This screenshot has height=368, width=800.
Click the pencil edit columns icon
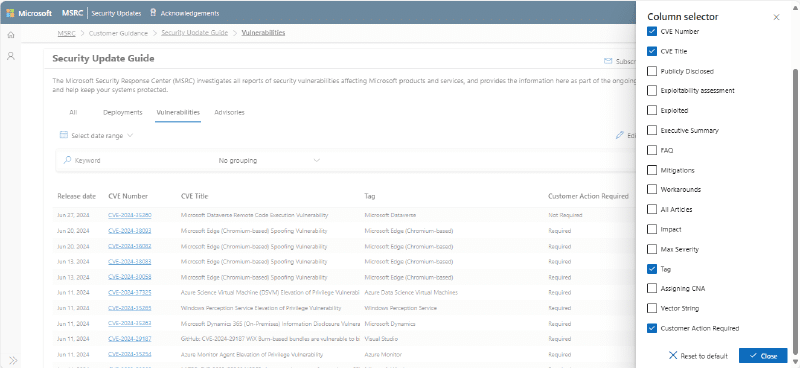pyautogui.click(x=620, y=135)
